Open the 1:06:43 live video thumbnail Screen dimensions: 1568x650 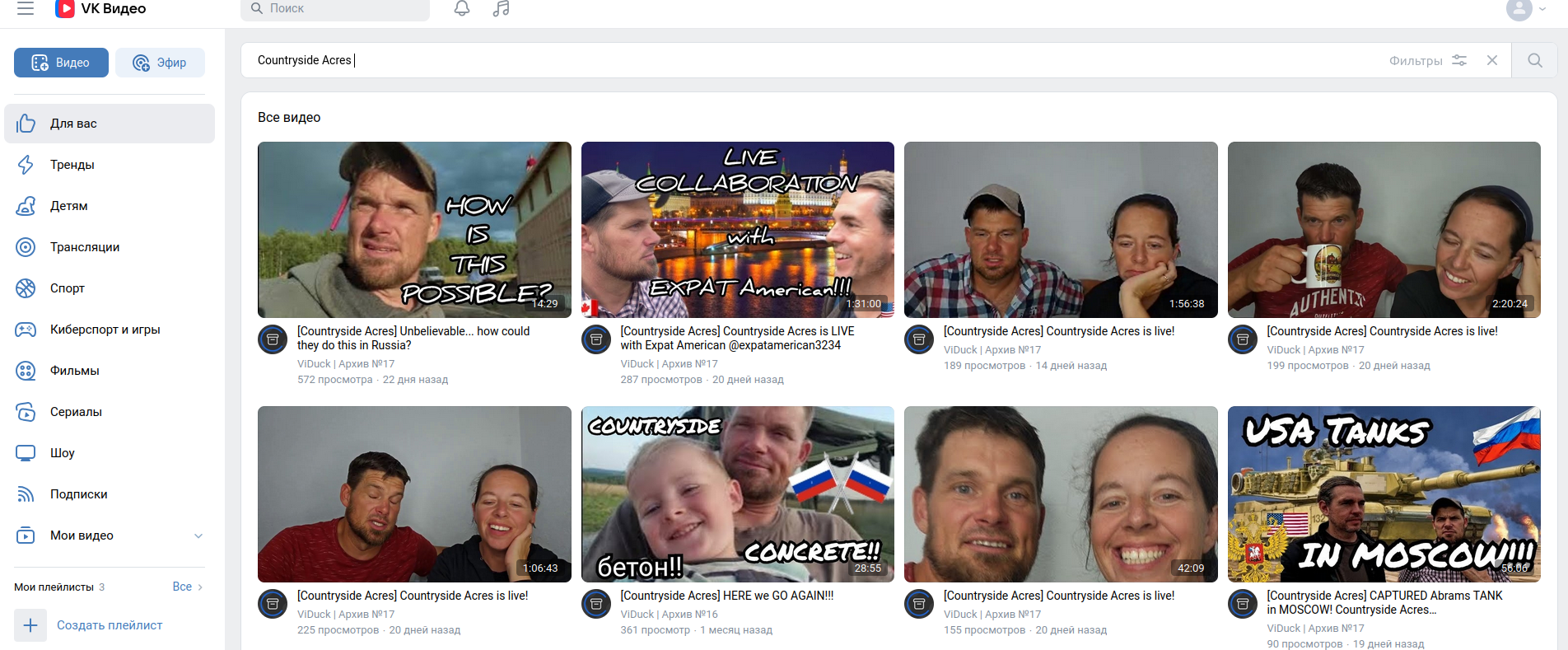414,494
